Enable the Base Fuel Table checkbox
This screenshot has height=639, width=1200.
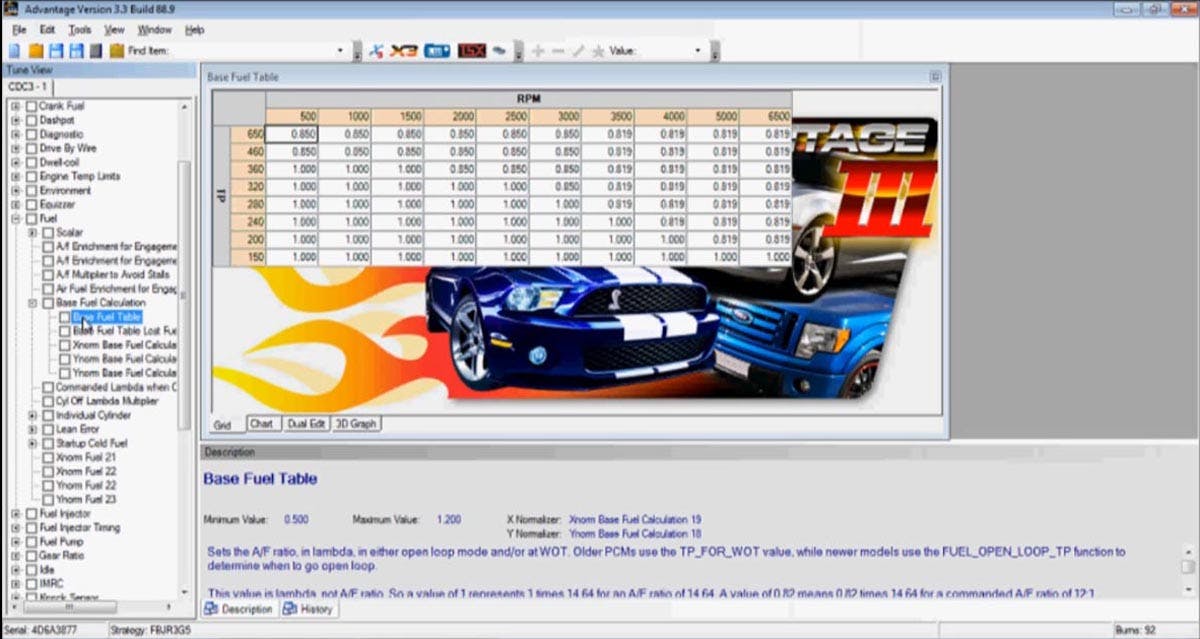click(64, 317)
